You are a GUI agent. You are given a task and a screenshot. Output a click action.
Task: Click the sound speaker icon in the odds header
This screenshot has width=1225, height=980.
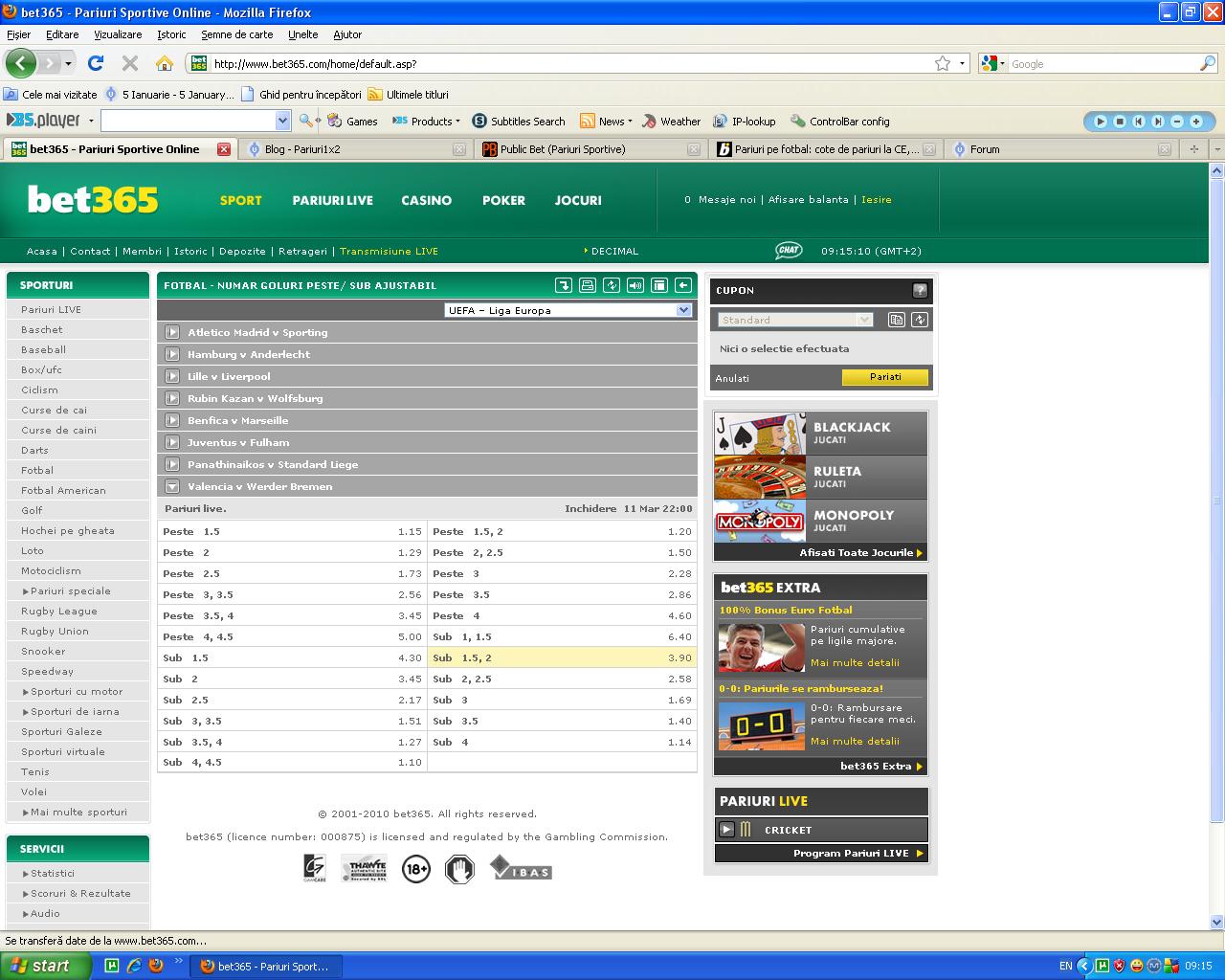tap(635, 285)
